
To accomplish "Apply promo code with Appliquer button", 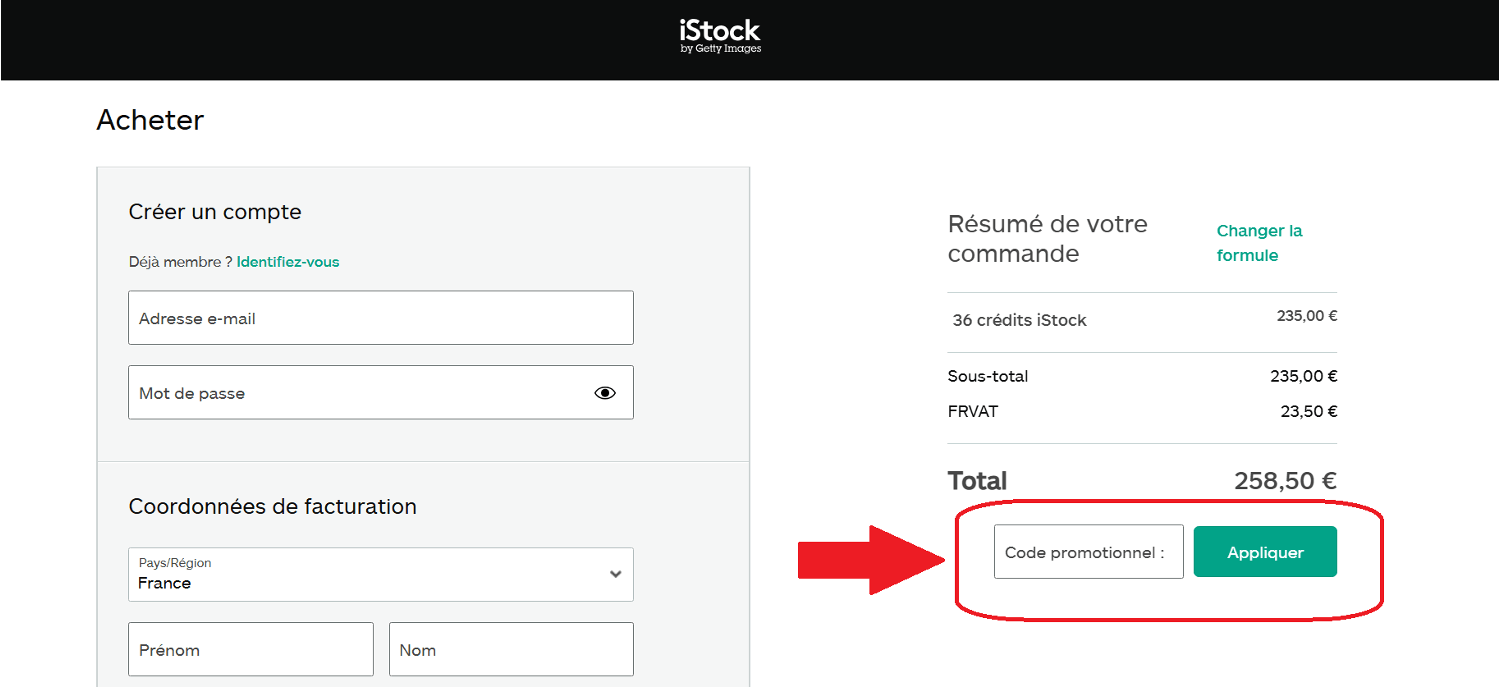I will pyautogui.click(x=1265, y=552).
